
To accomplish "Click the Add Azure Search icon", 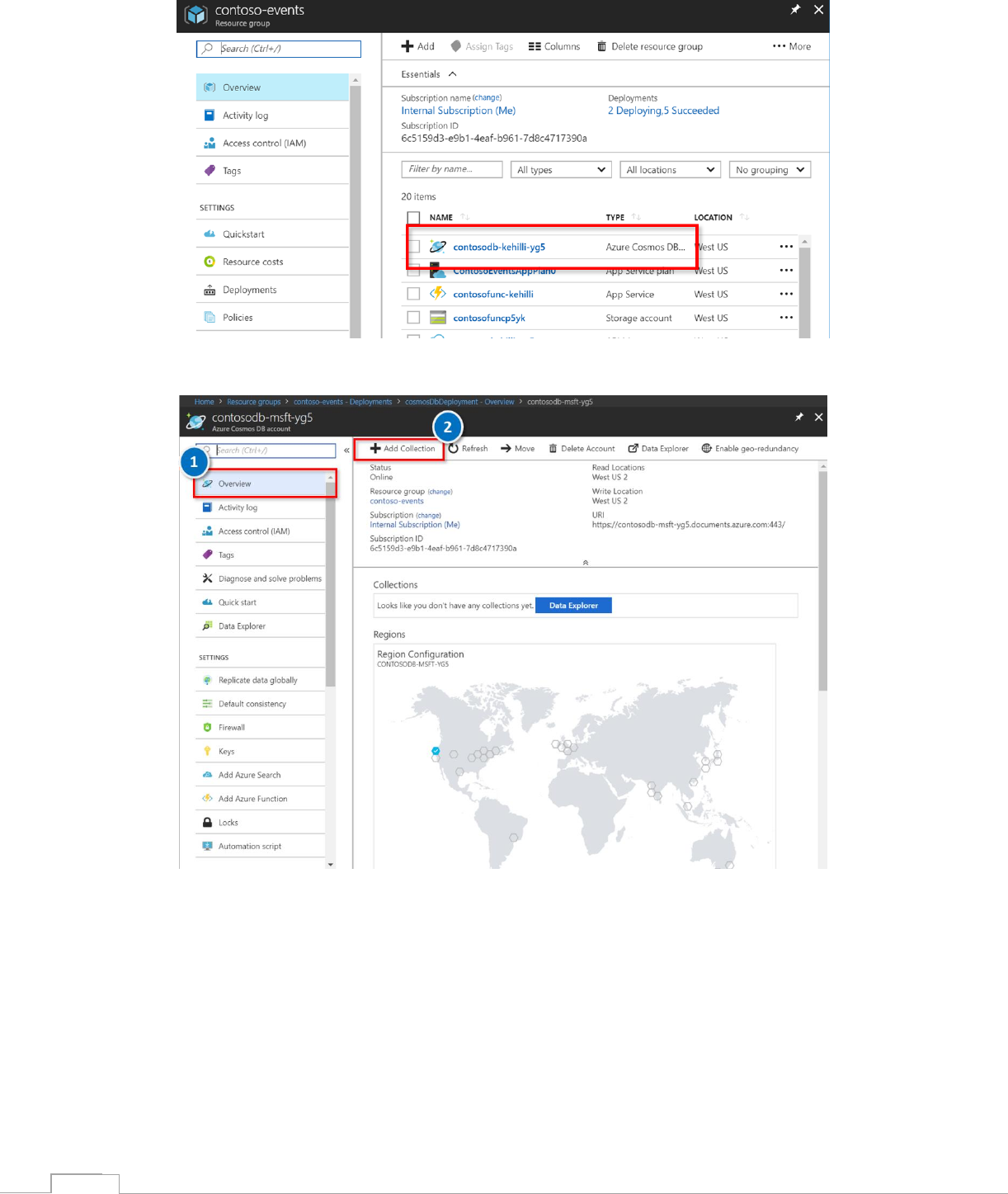I will tap(207, 775).
